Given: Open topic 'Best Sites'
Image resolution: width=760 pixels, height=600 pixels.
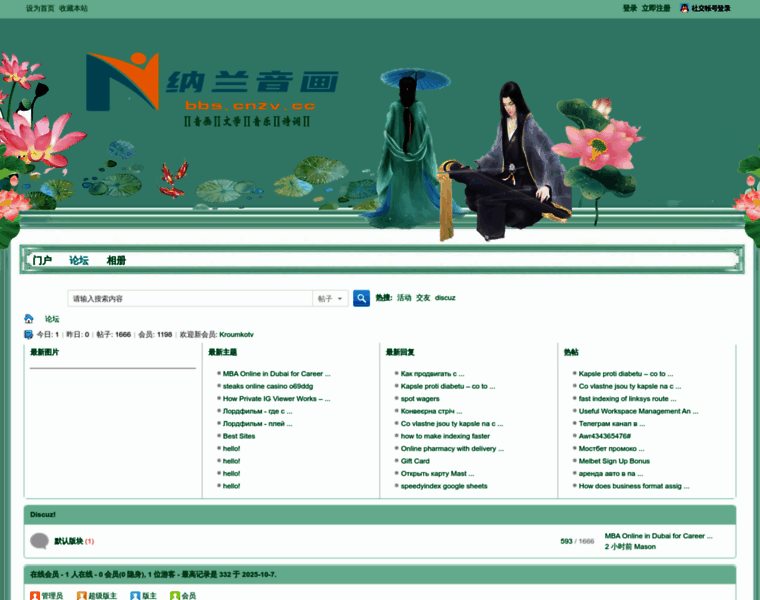Looking at the screenshot, I should [x=239, y=436].
